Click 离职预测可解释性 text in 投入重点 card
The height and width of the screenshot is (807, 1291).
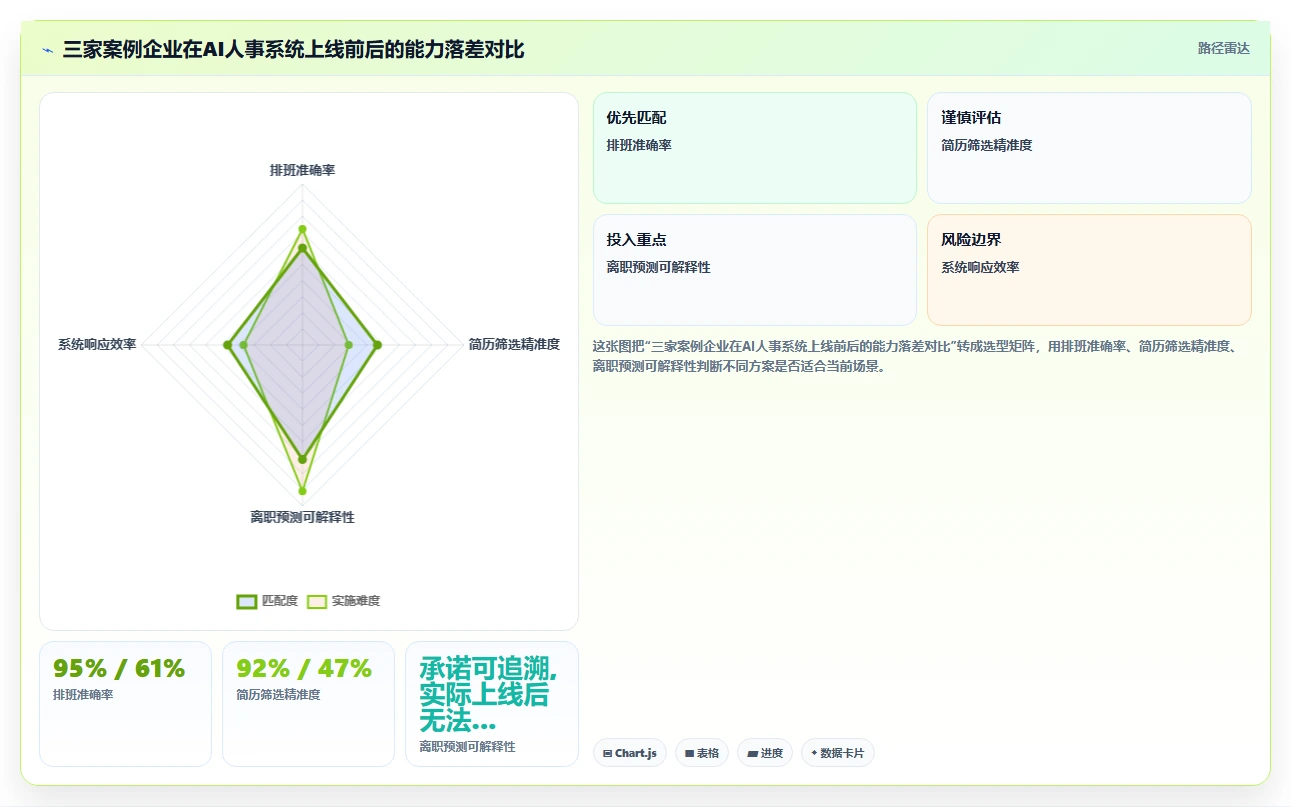pyautogui.click(x=658, y=267)
